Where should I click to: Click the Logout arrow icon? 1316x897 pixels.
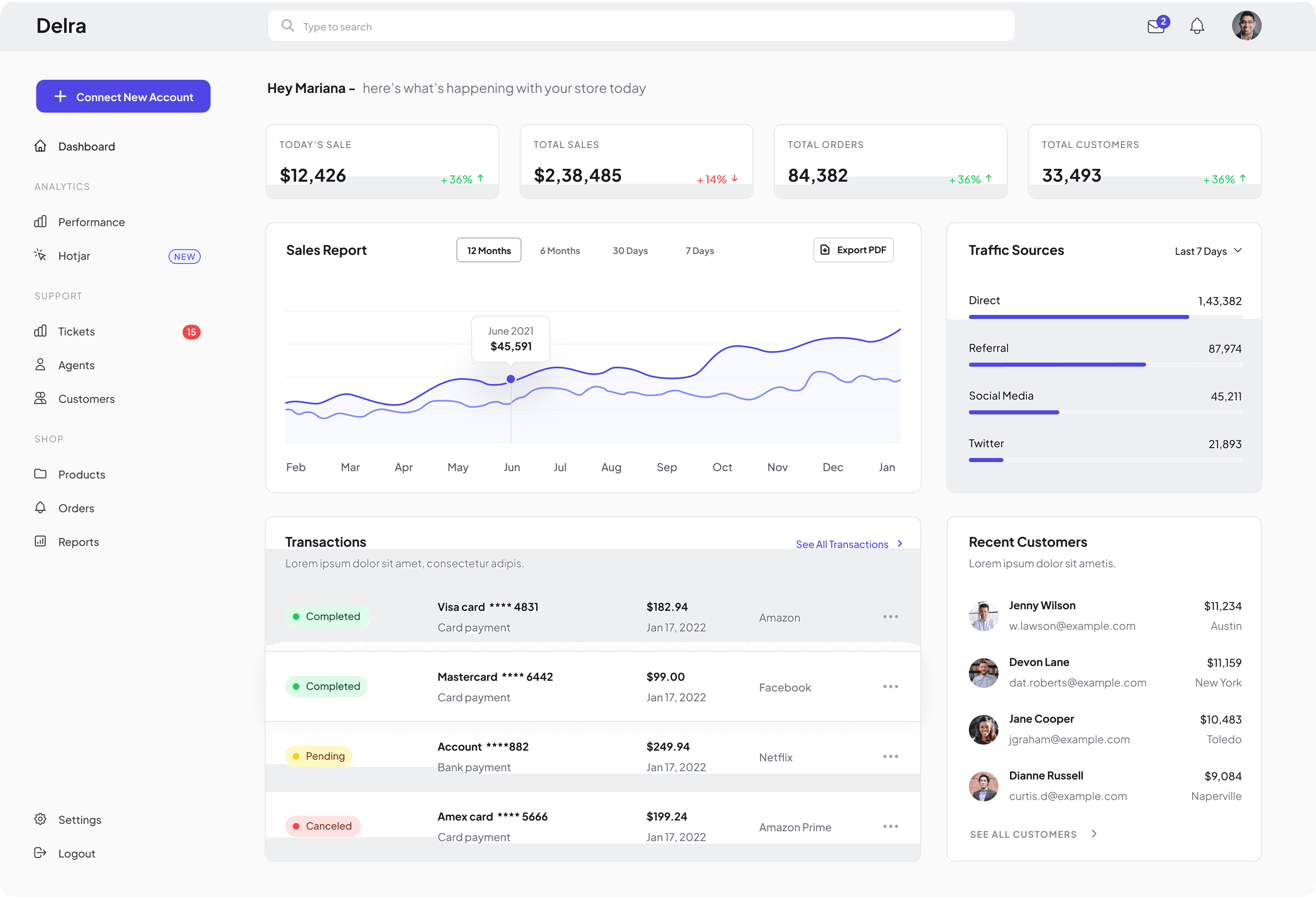point(40,853)
